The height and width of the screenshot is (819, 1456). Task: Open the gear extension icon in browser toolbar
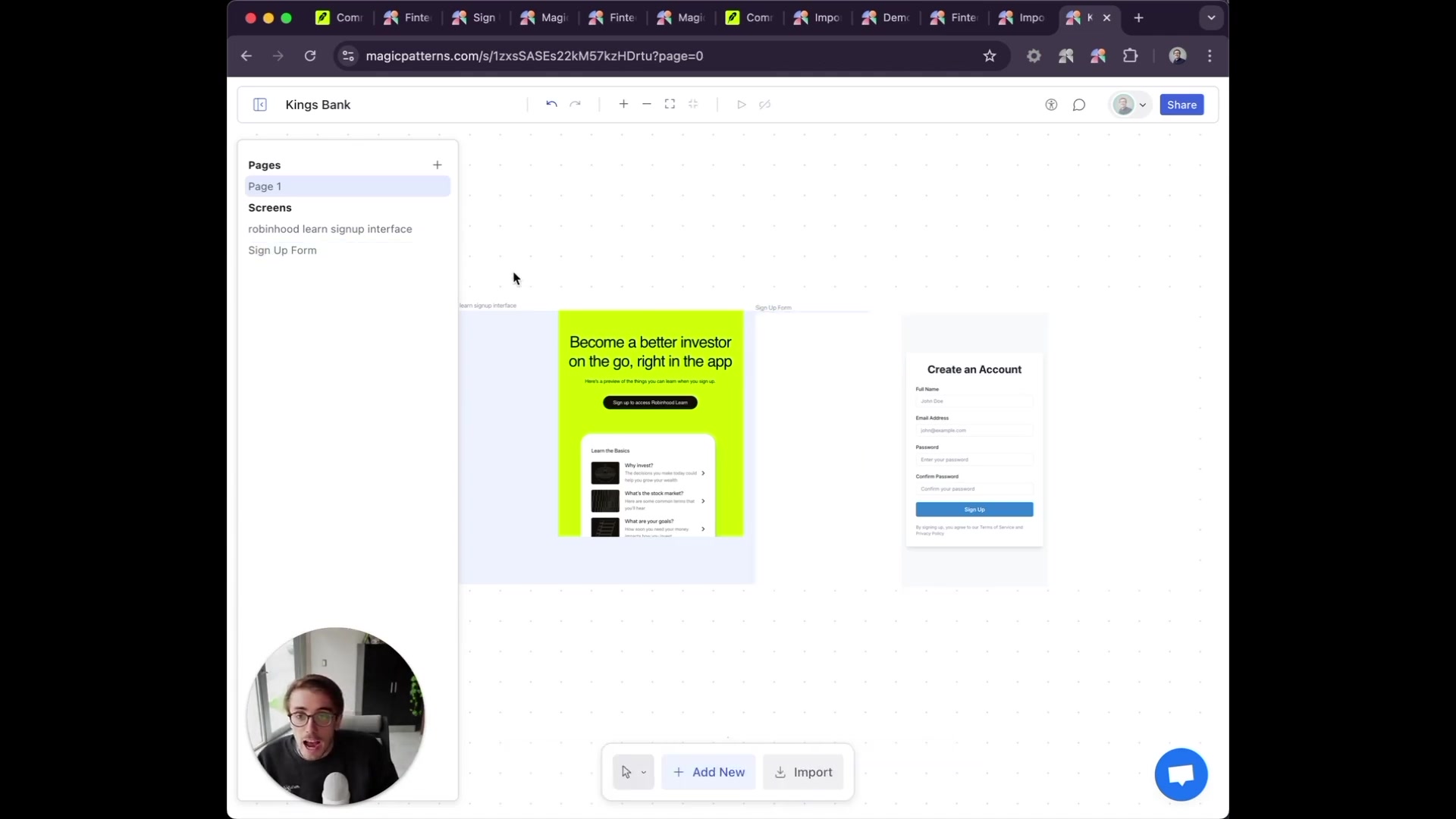1034,55
